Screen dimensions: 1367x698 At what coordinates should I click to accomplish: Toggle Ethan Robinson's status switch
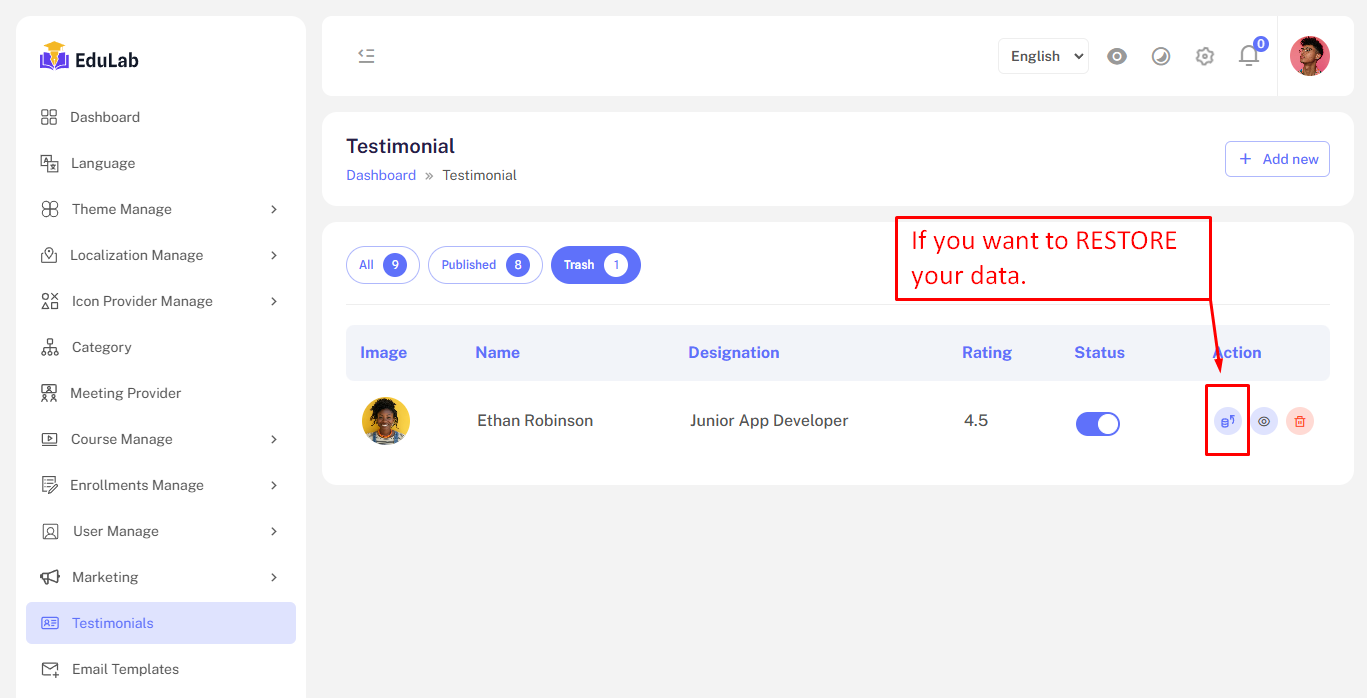click(1098, 424)
